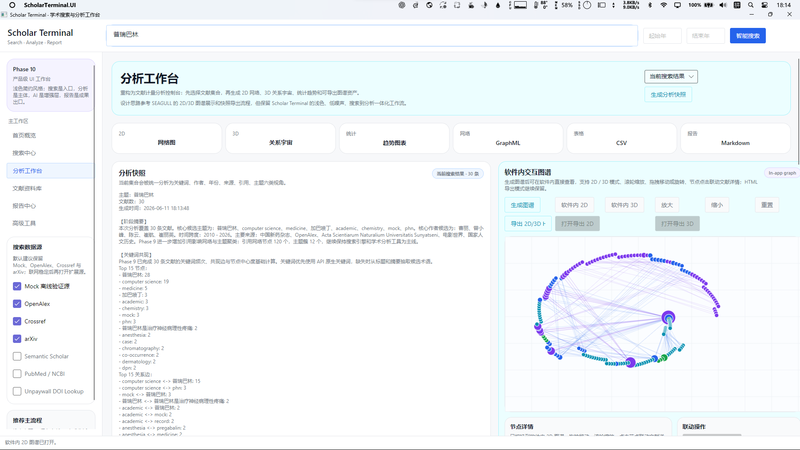Open Bluetooth status in the menu bar
Image resolution: width=800 pixels, height=450 pixels.
click(x=650, y=5)
